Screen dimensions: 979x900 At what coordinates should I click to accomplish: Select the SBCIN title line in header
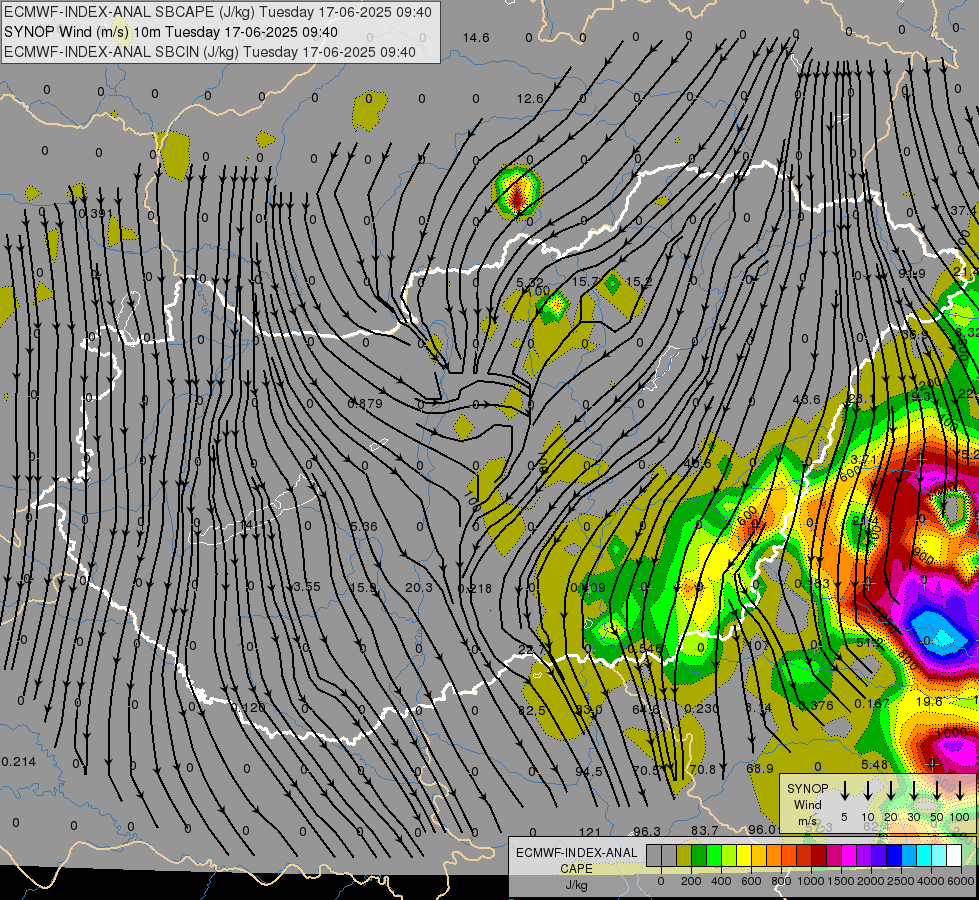(x=210, y=52)
